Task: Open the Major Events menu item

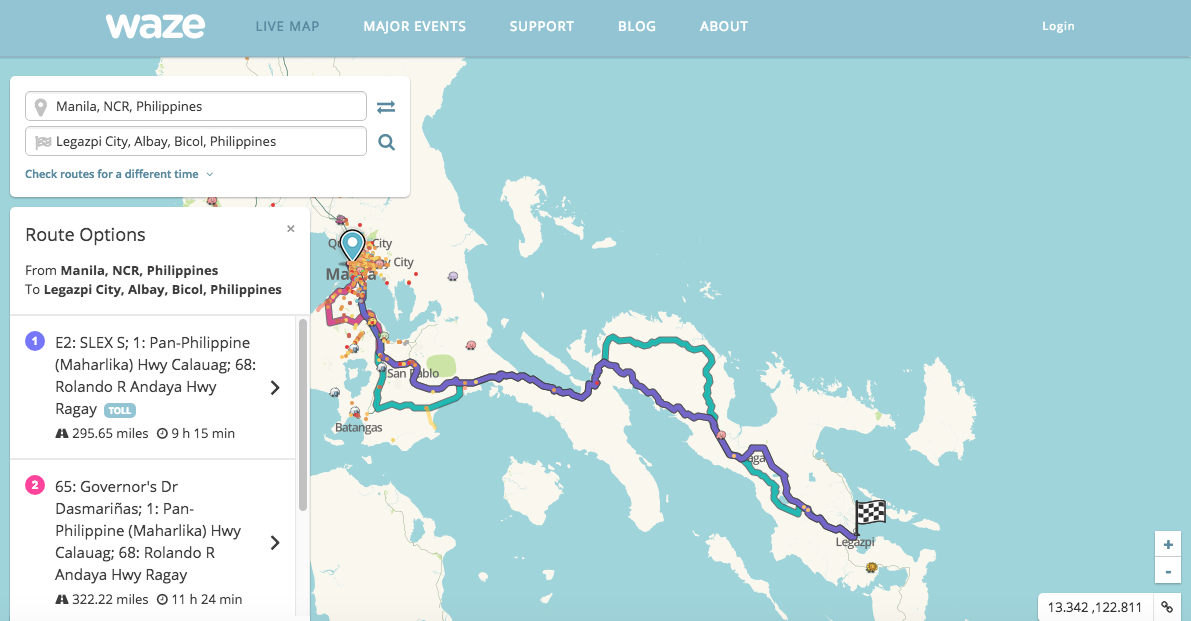Action: click(415, 27)
